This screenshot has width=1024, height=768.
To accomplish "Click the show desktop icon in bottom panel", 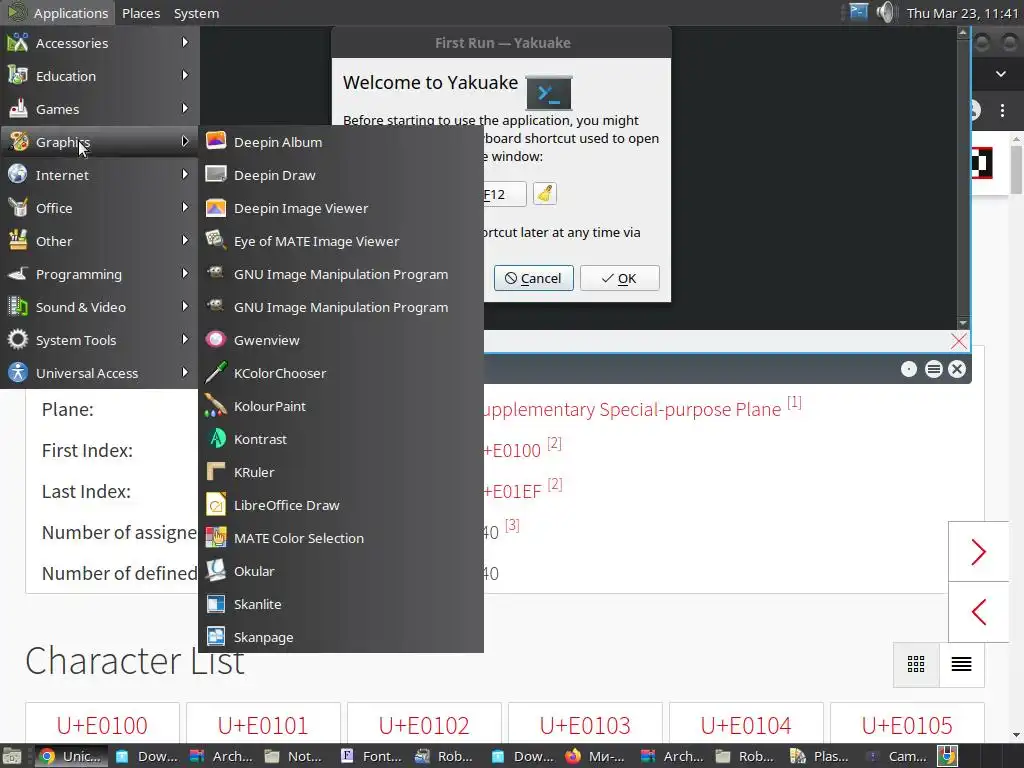I will pyautogui.click(x=11, y=756).
